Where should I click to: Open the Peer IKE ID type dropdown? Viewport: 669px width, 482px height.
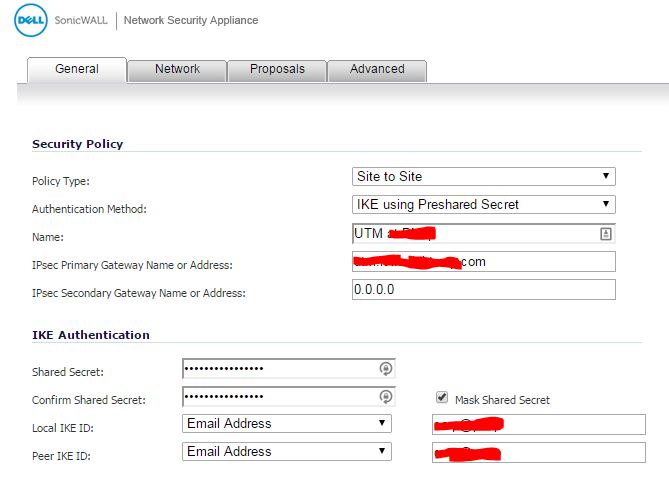point(287,451)
